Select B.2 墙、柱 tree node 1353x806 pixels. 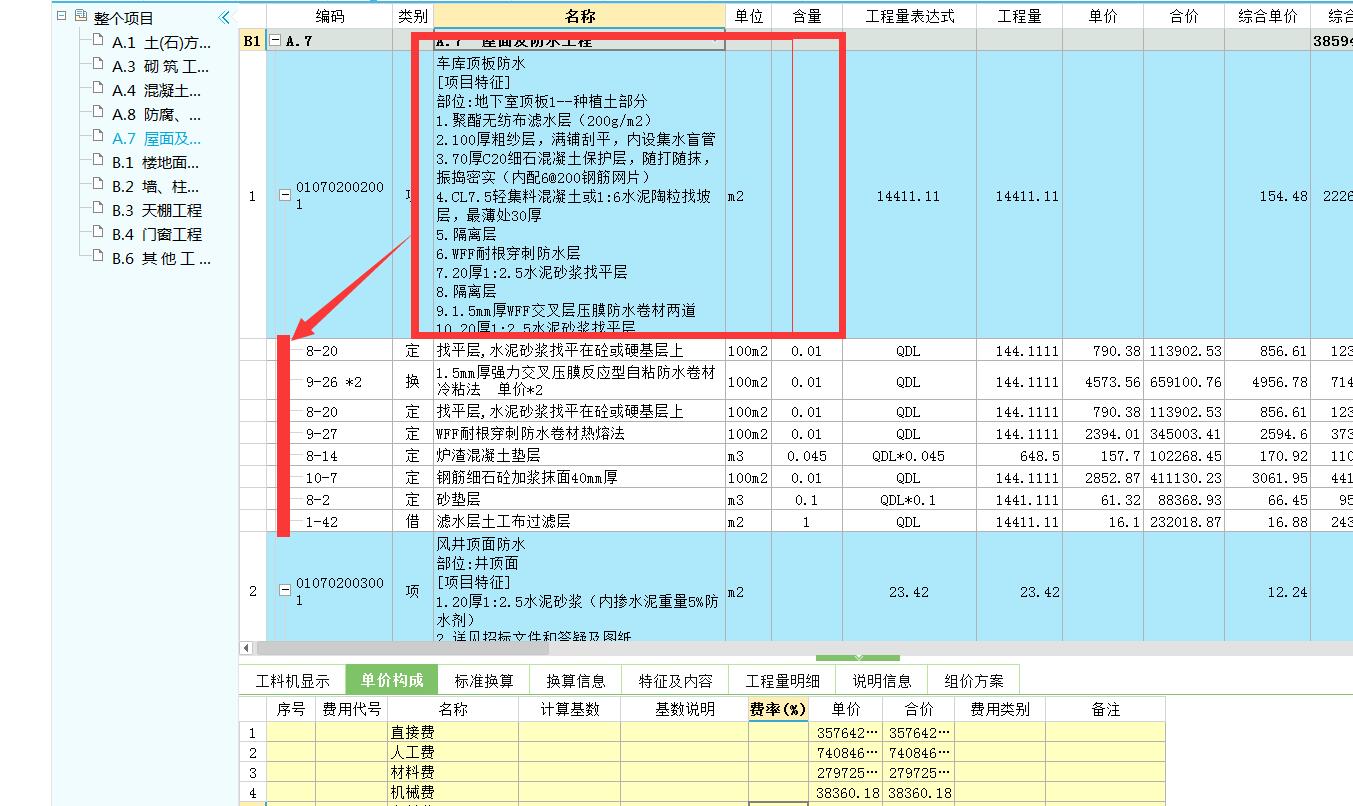(x=156, y=186)
